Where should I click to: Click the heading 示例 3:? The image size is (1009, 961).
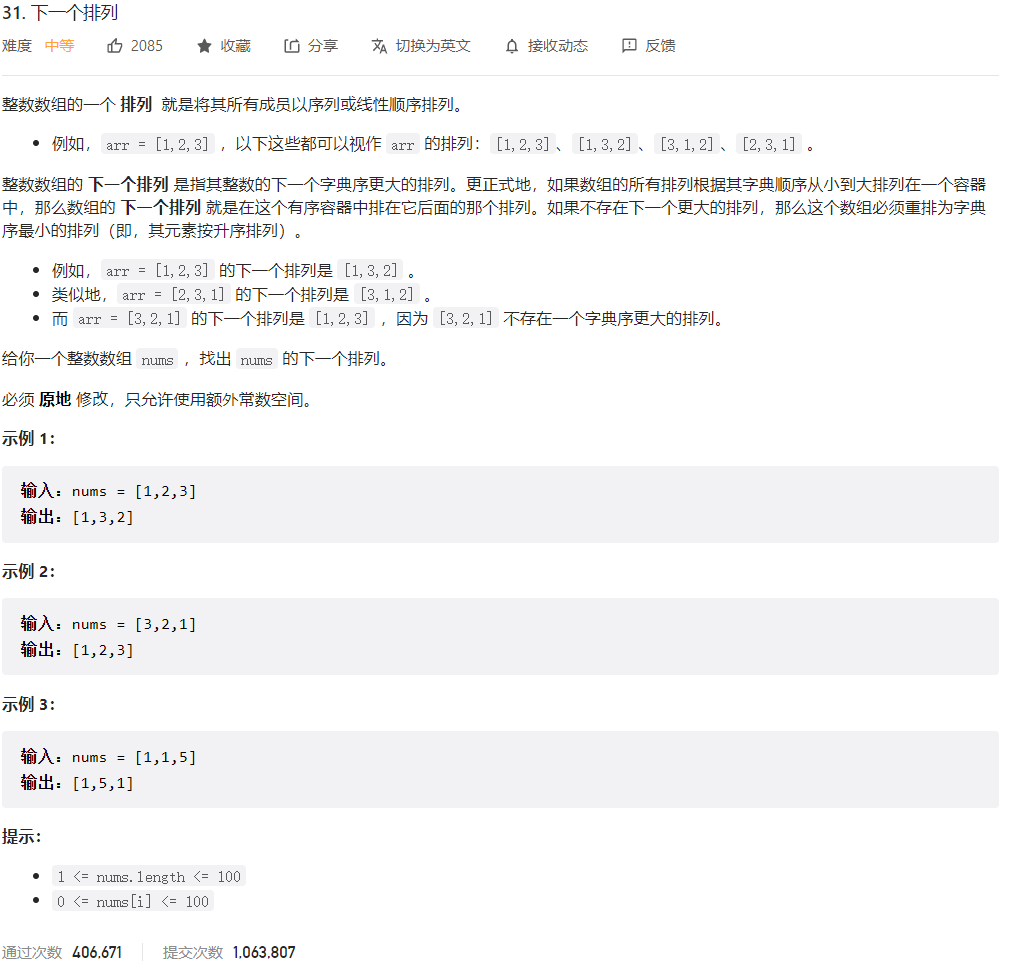pyautogui.click(x=28, y=705)
